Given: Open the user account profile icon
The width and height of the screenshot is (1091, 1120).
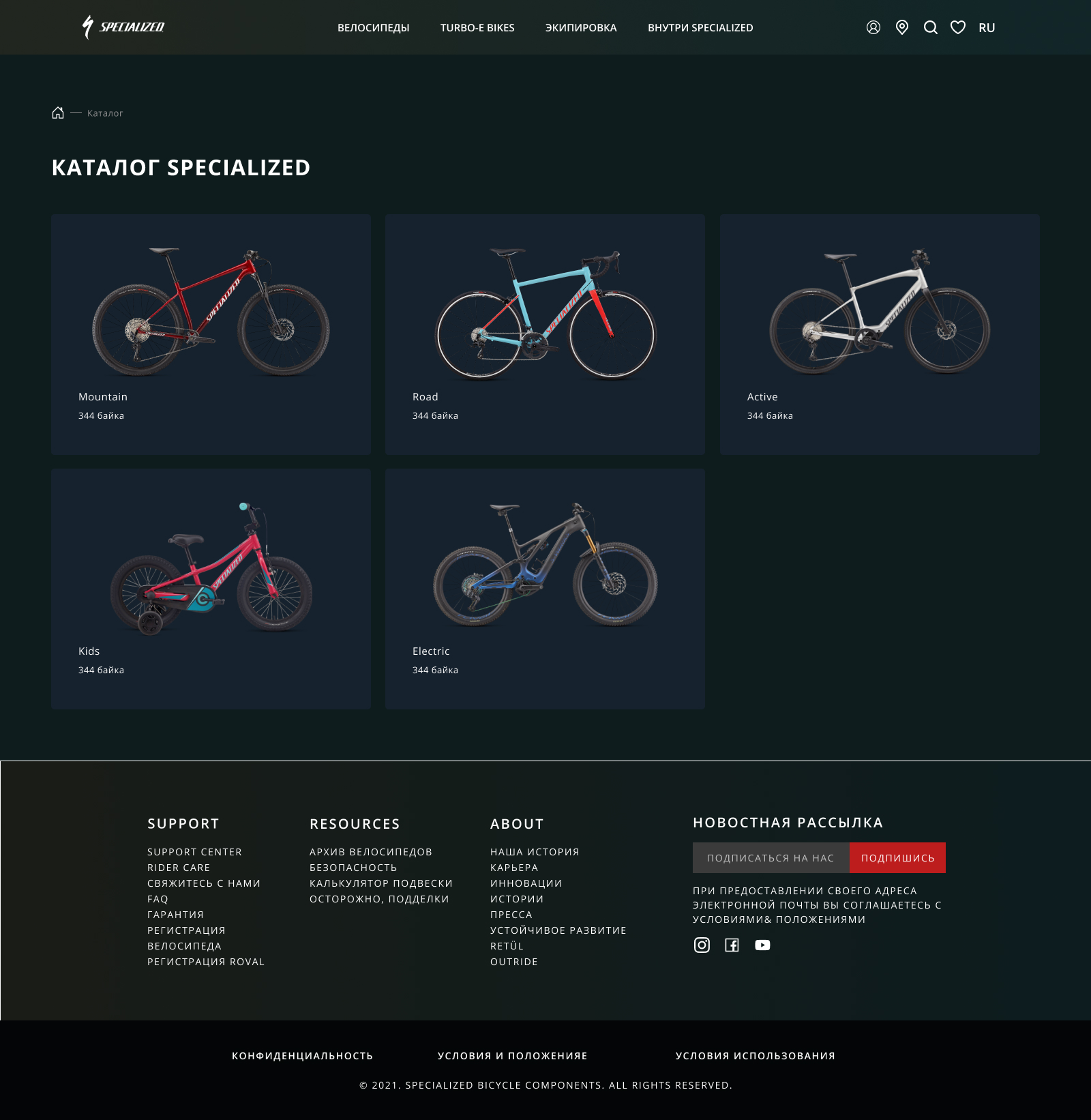Looking at the screenshot, I should [873, 27].
